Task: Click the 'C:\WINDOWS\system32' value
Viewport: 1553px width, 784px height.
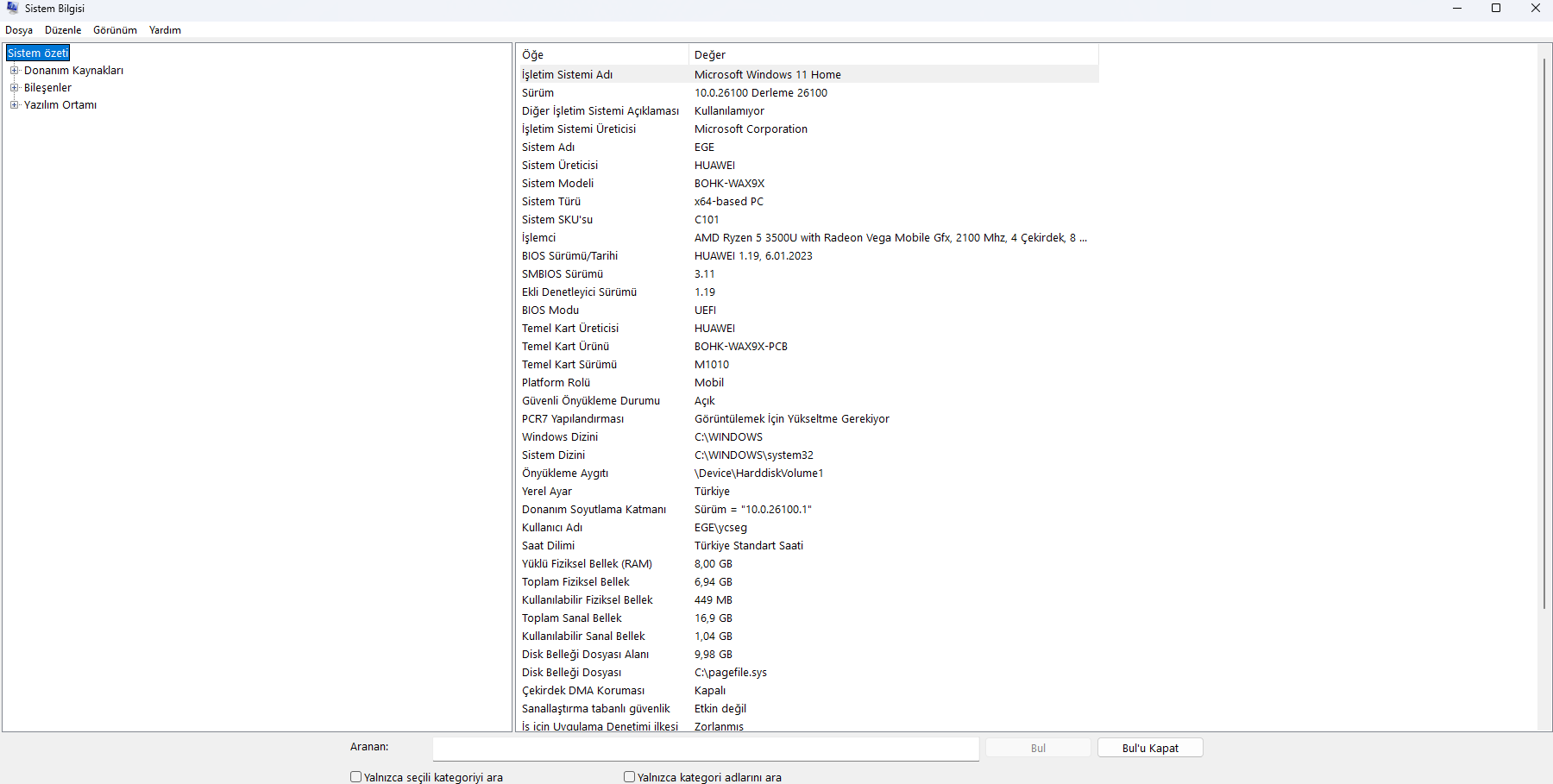Action: [x=754, y=455]
